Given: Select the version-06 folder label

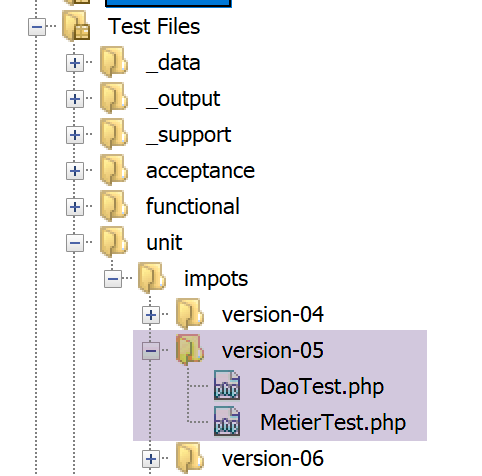Looking at the screenshot, I should [x=273, y=459].
